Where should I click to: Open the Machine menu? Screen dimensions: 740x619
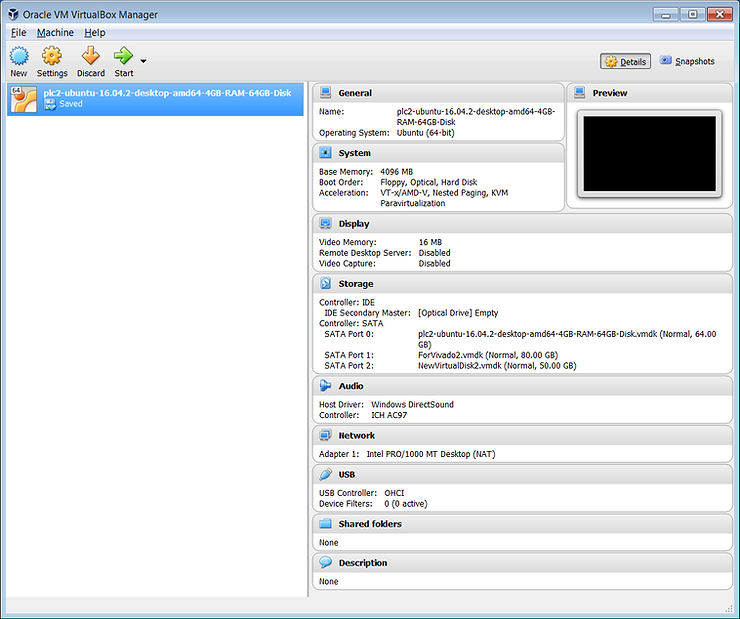coord(55,33)
